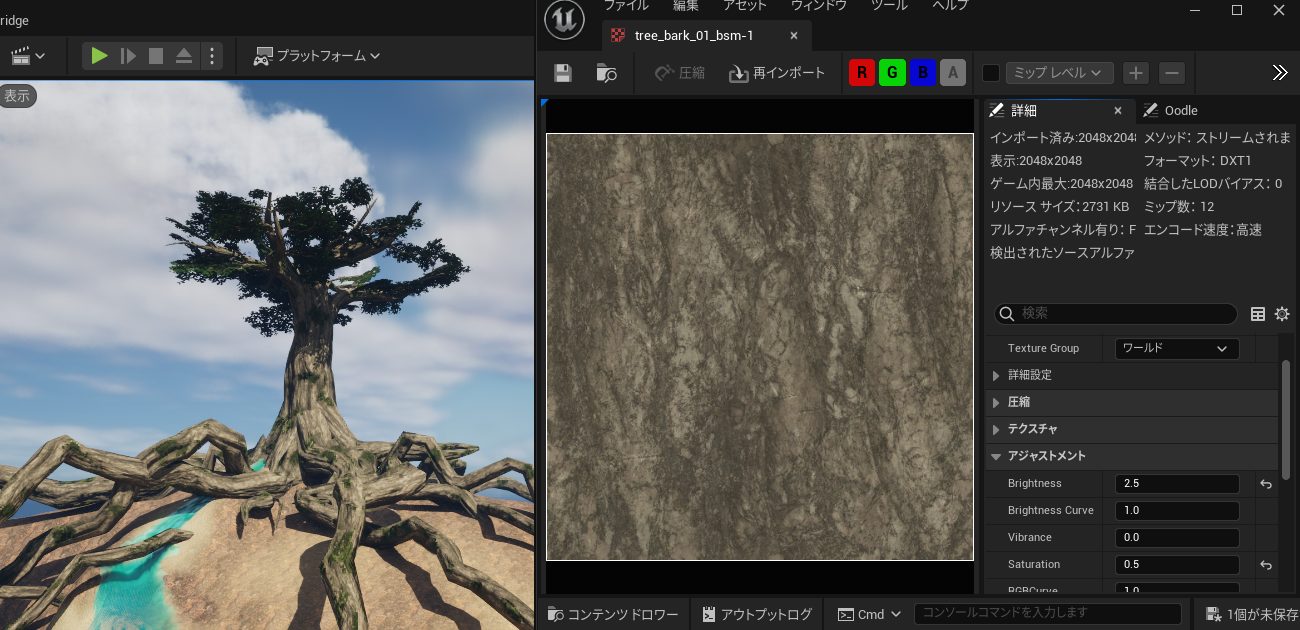This screenshot has height=630, width=1300.
Task: Click the Eject icon in play controls
Action: 184,56
